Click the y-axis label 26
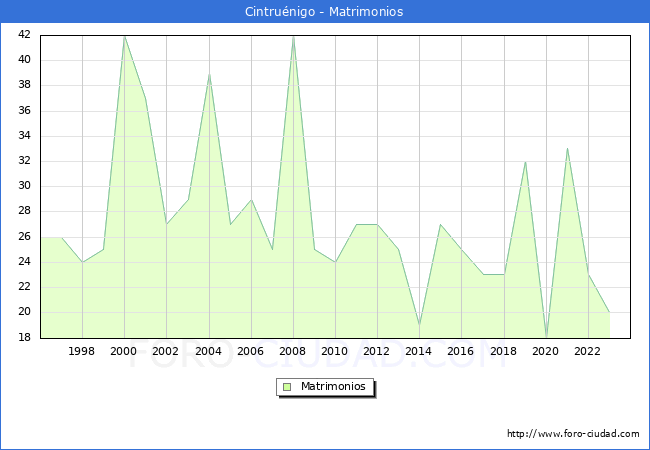The image size is (650, 450). coord(24,237)
